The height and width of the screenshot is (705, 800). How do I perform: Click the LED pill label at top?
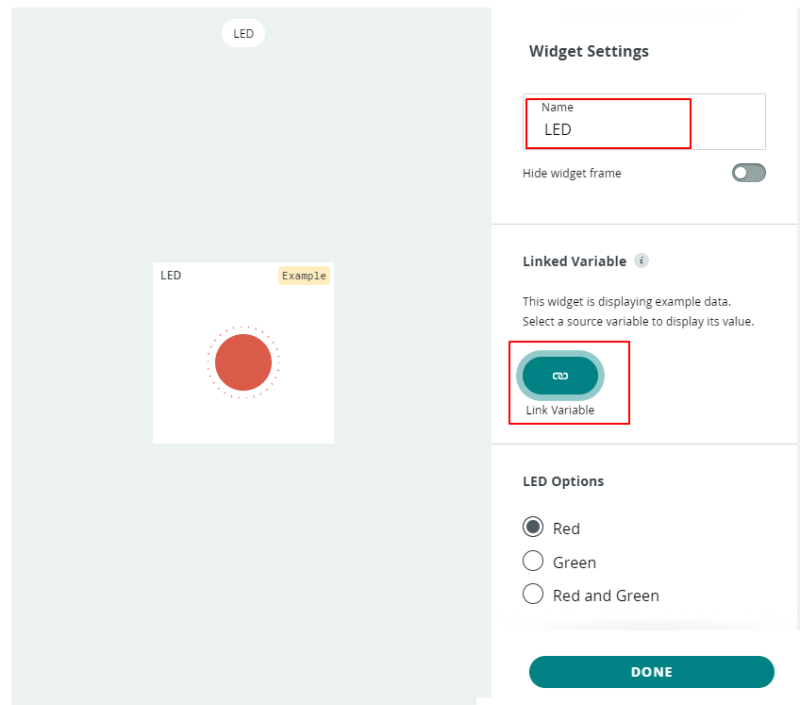coord(243,33)
